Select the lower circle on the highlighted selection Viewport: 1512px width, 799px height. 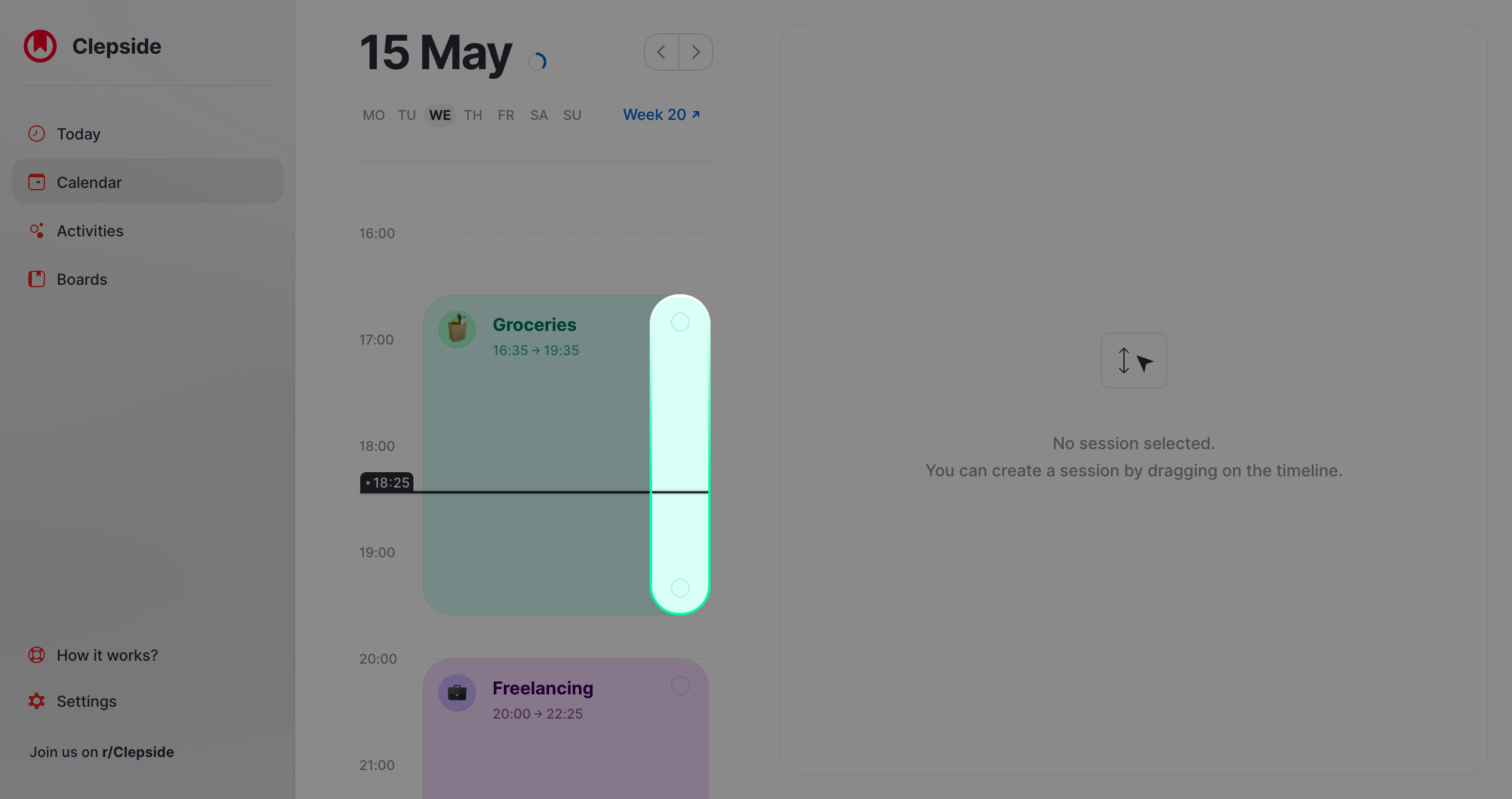pyautogui.click(x=680, y=588)
